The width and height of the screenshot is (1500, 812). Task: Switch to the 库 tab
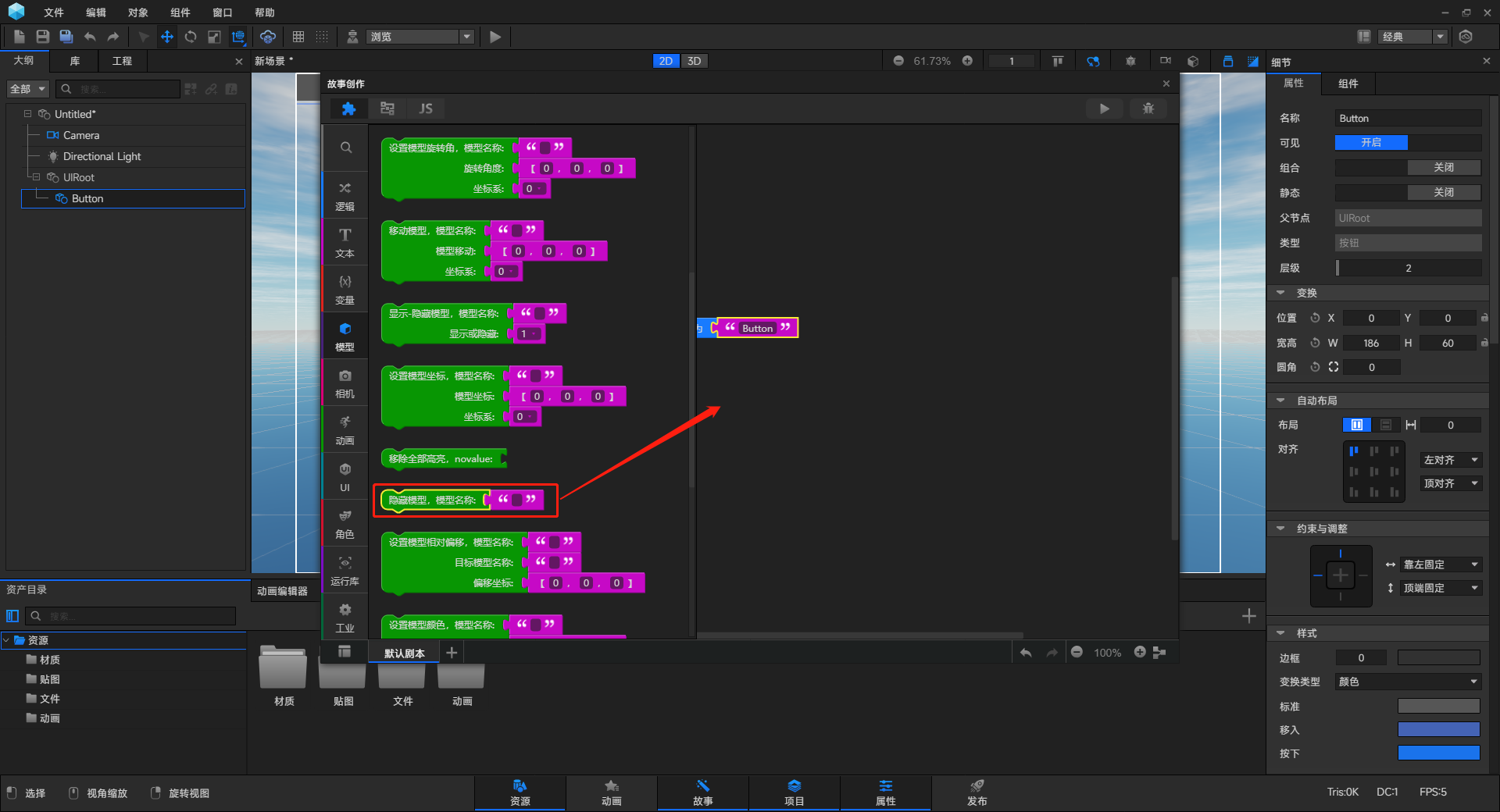point(74,61)
